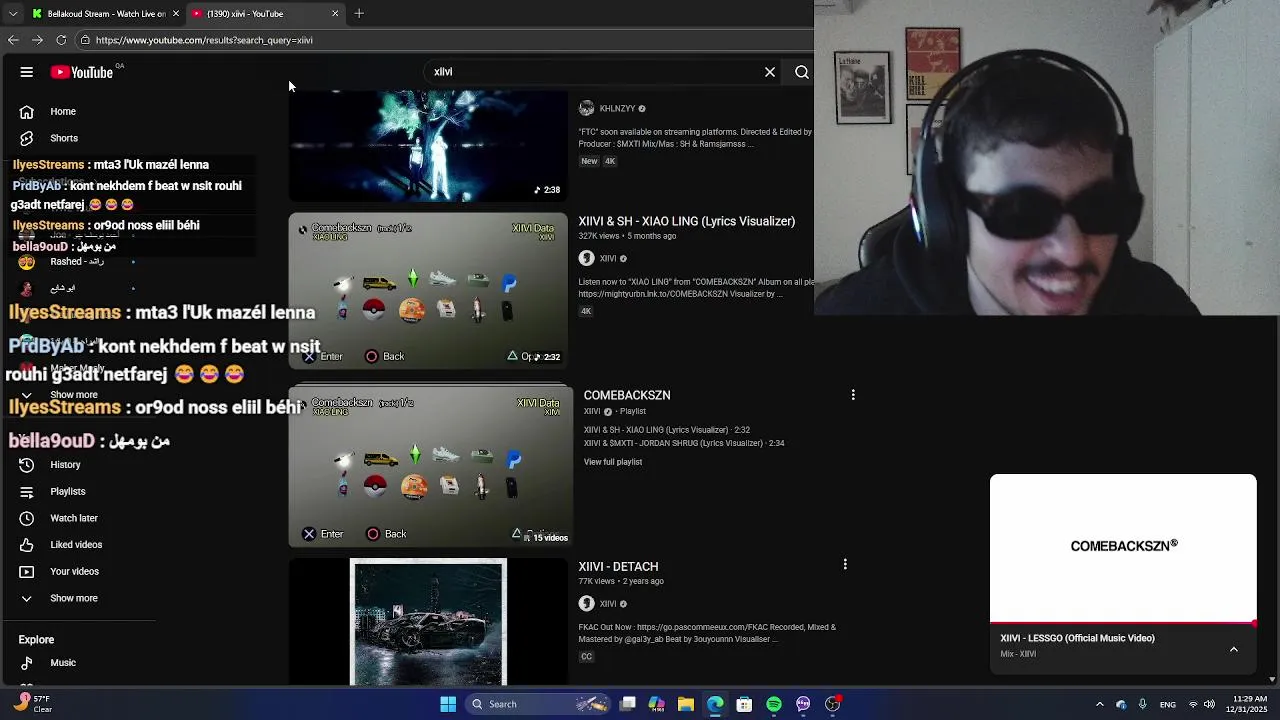Click the YouTube logo
This screenshot has height=720, width=1280.
click(x=82, y=72)
